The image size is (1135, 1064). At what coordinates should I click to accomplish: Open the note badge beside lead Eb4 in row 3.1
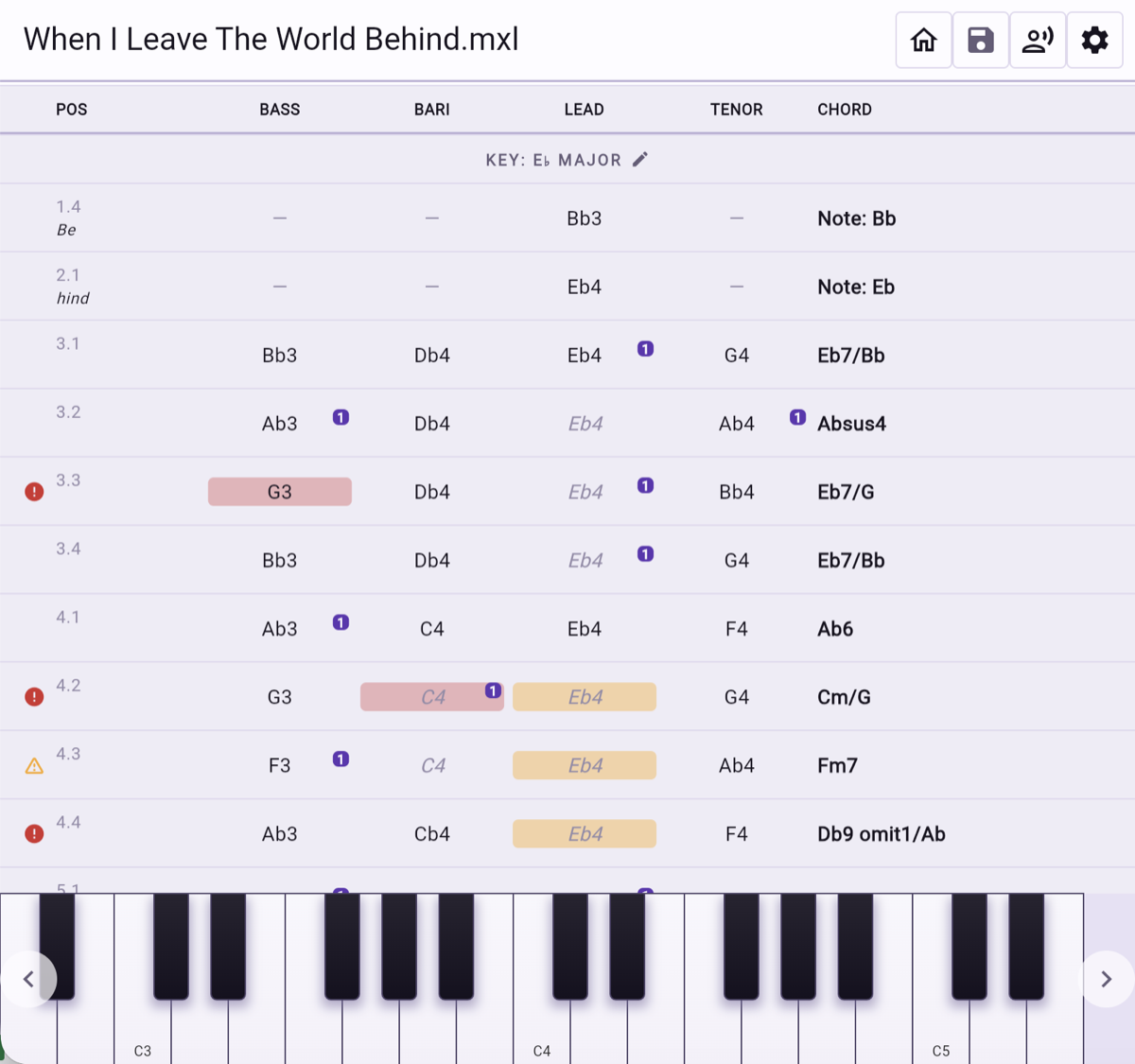645,349
